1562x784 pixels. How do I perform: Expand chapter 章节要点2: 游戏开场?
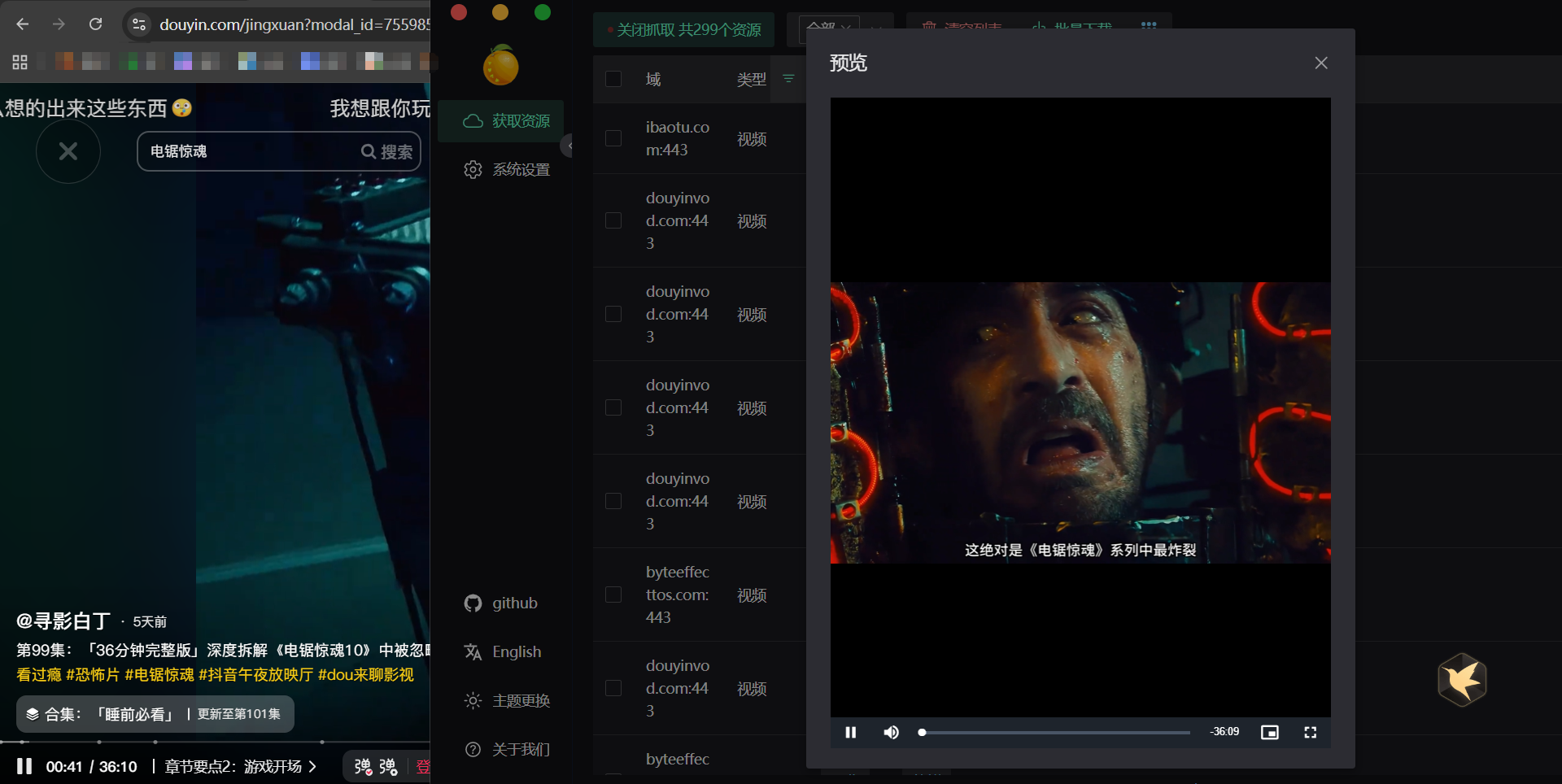[x=240, y=766]
